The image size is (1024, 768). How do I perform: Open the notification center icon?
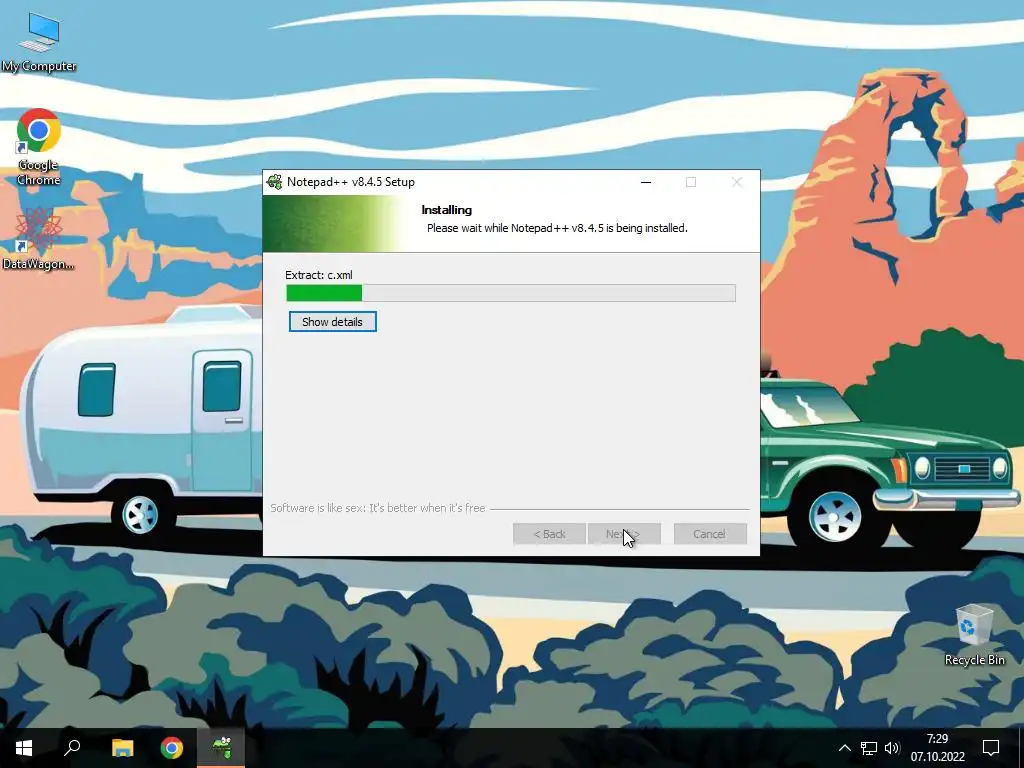point(991,748)
